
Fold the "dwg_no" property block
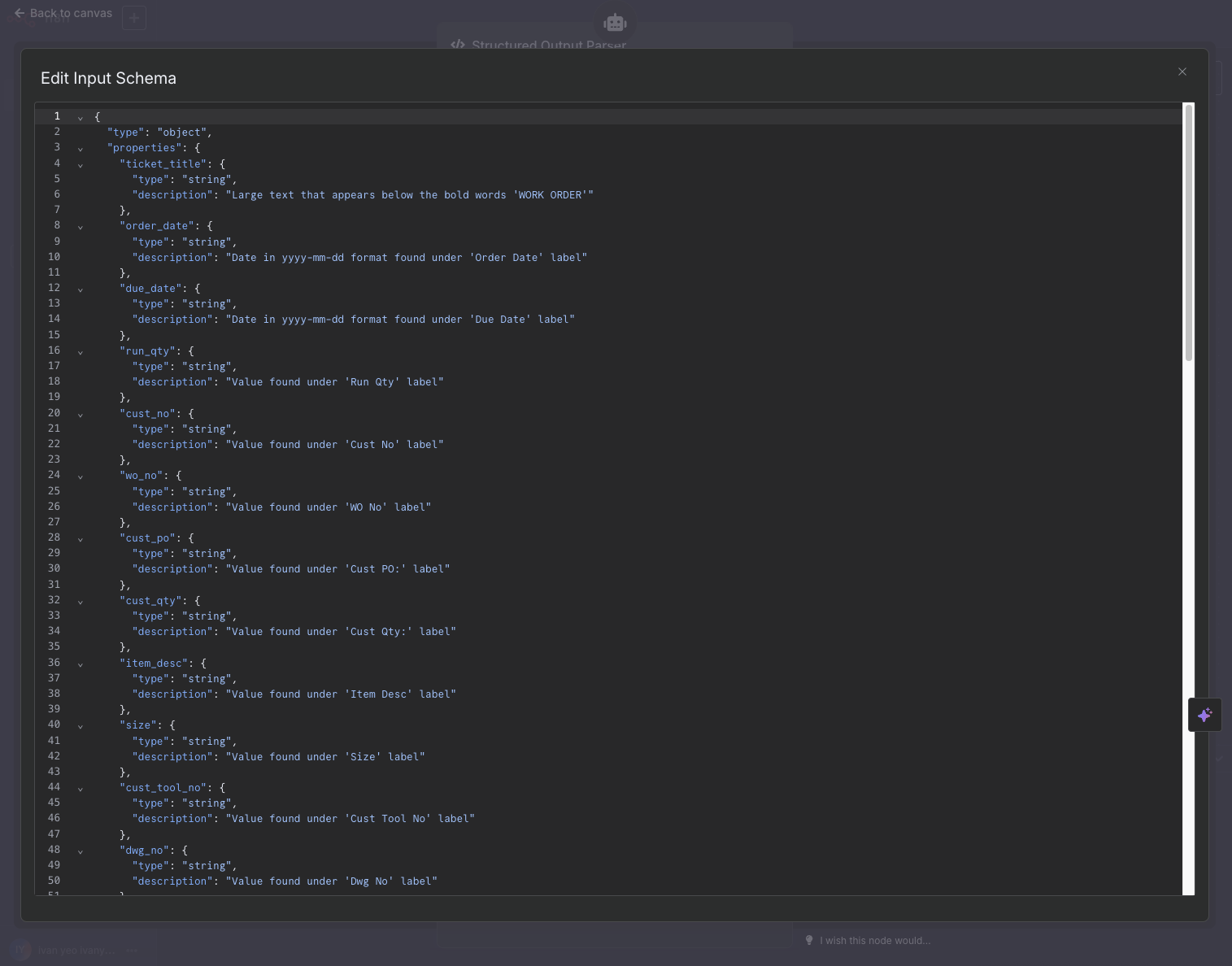click(x=81, y=851)
